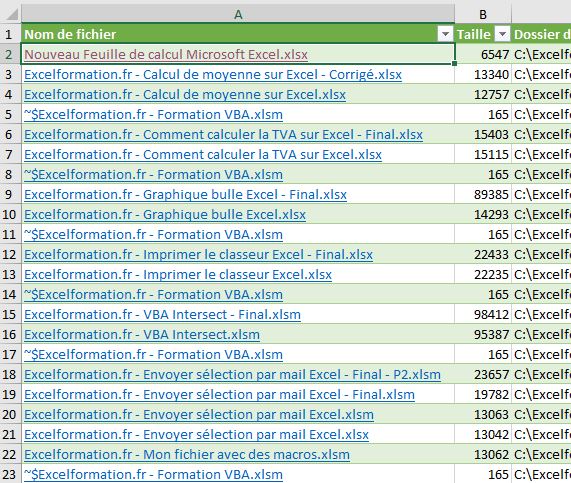Select size cell 13340
The image size is (571, 483).
click(x=483, y=75)
